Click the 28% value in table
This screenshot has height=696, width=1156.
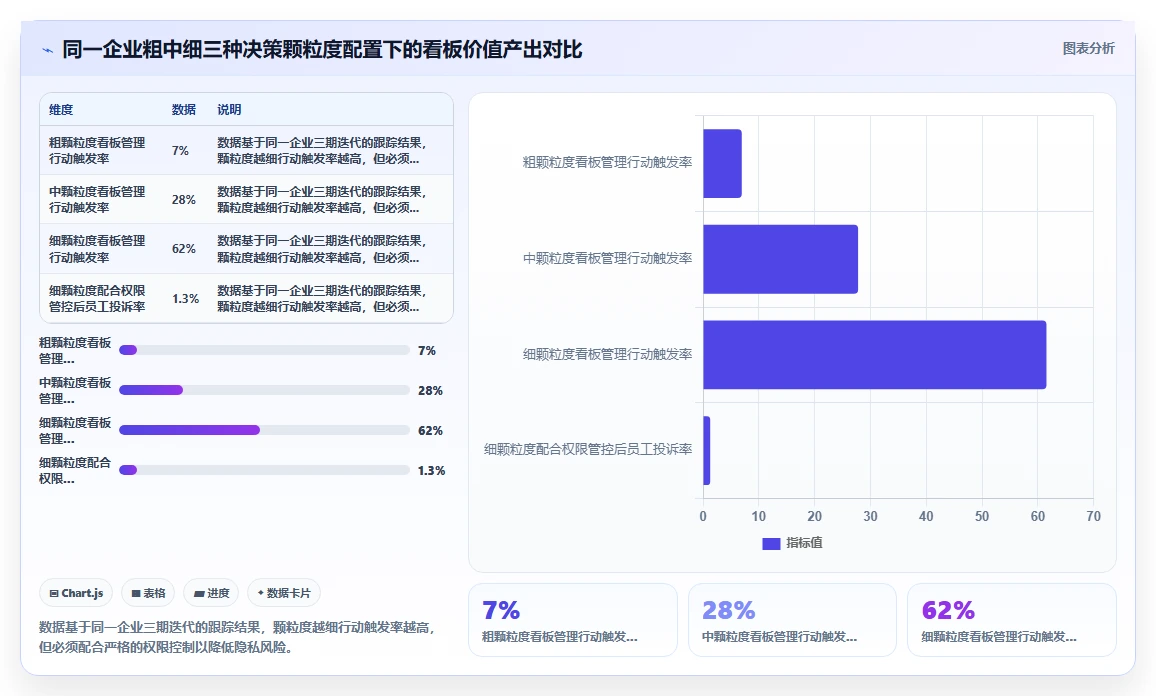point(184,200)
